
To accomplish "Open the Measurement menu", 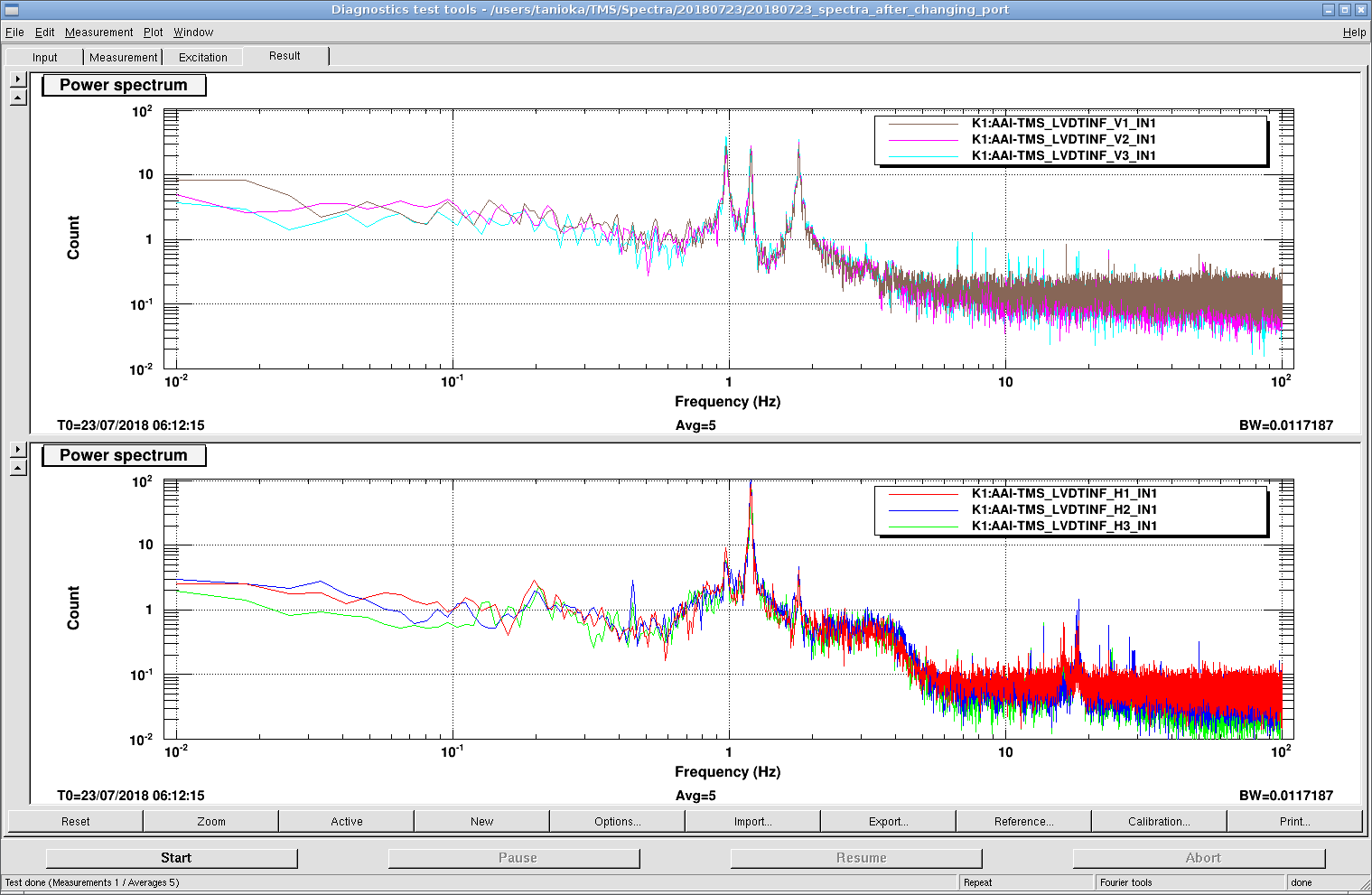I will coord(98,33).
